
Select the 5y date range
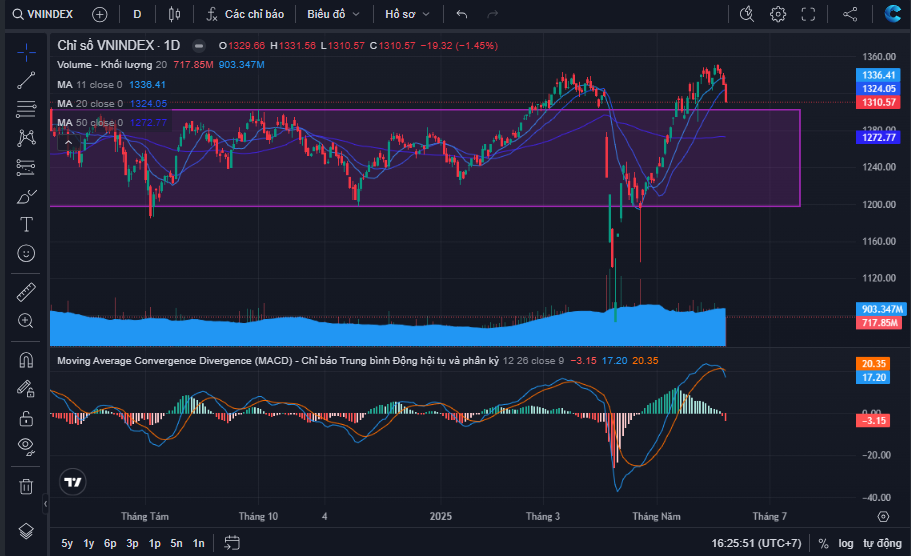point(67,543)
